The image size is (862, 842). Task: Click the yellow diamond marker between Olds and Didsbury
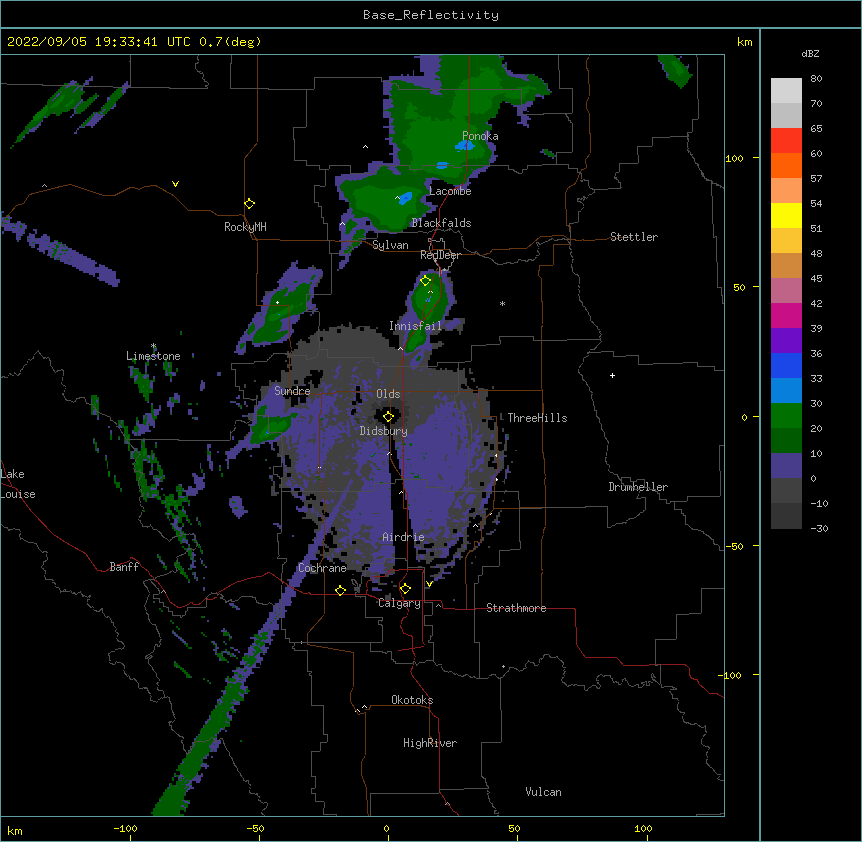389,416
